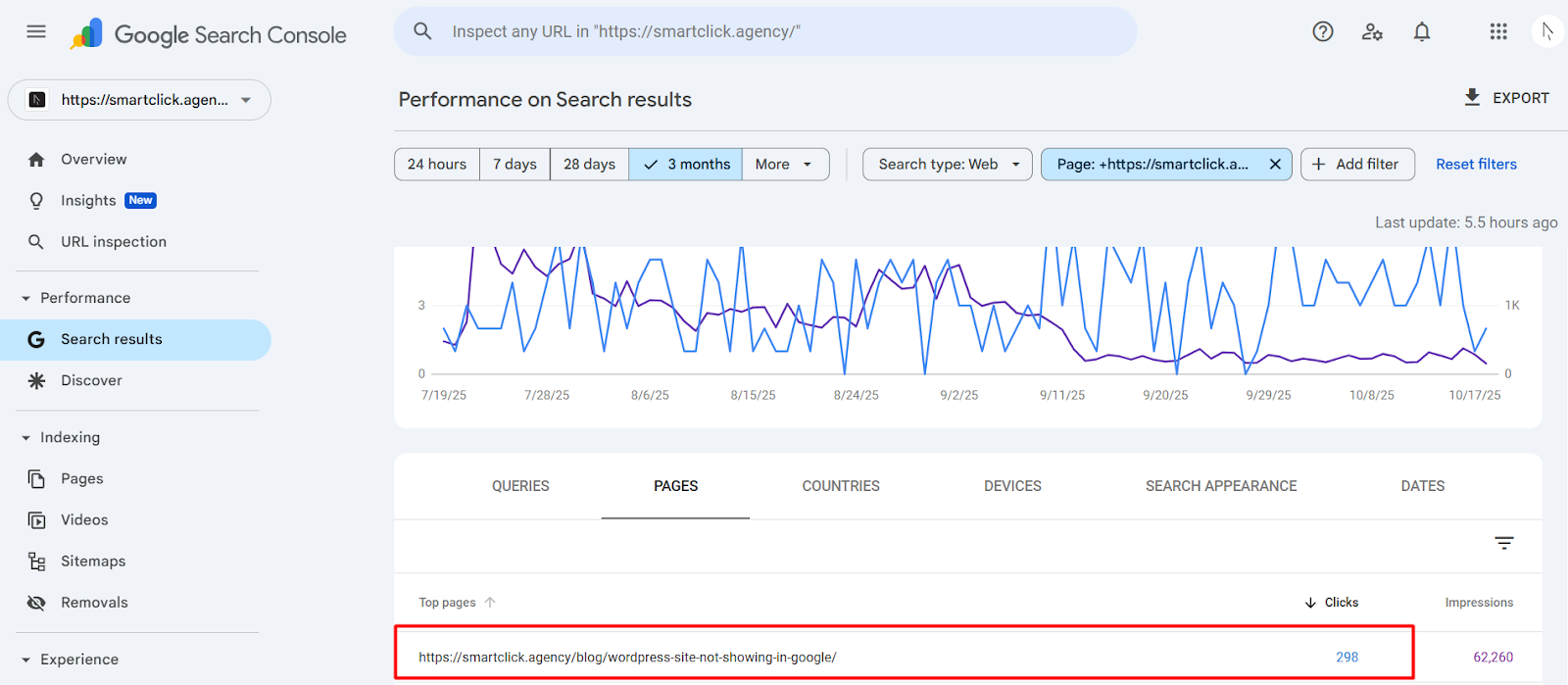Open Sitemaps in the sidebar
This screenshot has height=685, width=1568.
point(135,562)
